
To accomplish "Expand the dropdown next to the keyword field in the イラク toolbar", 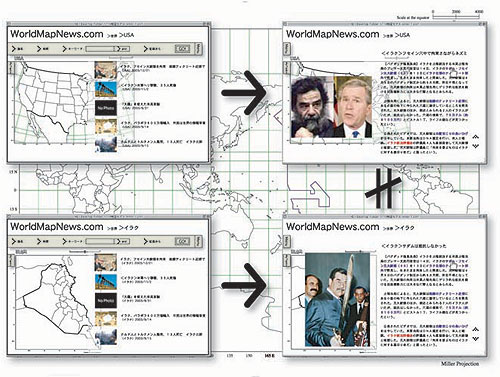I will tap(122, 241).
